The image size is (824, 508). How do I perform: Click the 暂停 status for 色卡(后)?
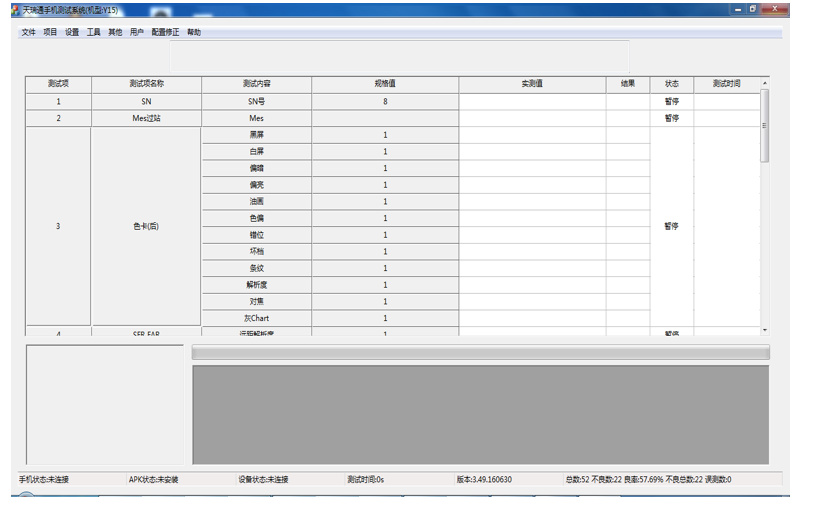[x=672, y=226]
